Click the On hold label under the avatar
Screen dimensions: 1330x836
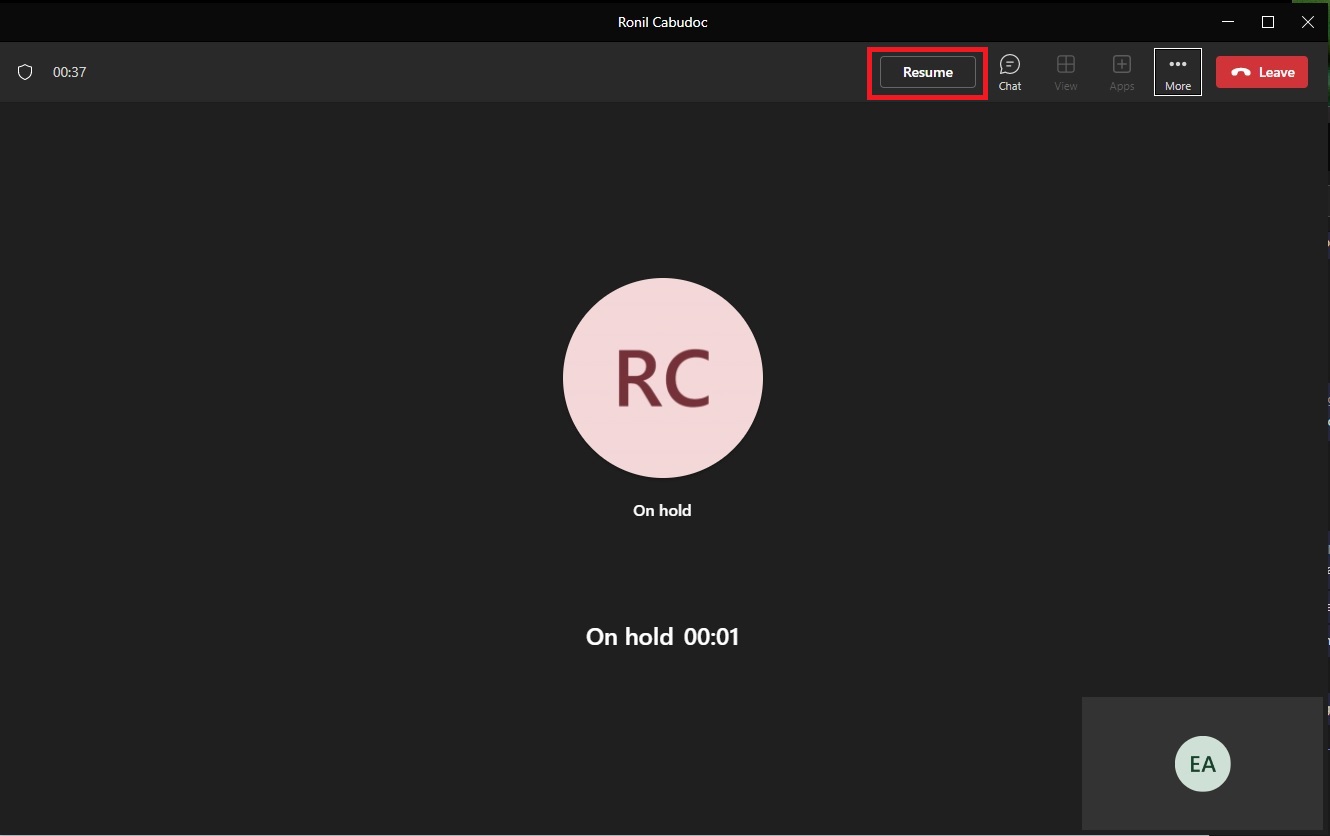click(x=662, y=510)
